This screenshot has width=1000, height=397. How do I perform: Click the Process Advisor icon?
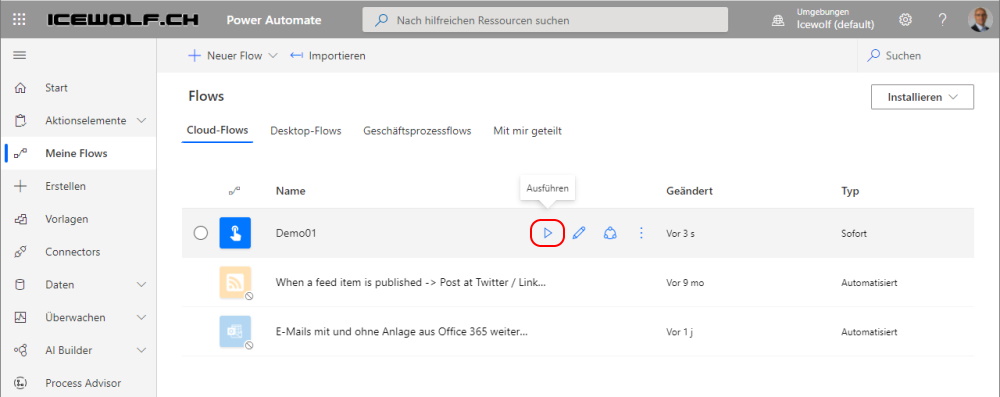click(20, 383)
